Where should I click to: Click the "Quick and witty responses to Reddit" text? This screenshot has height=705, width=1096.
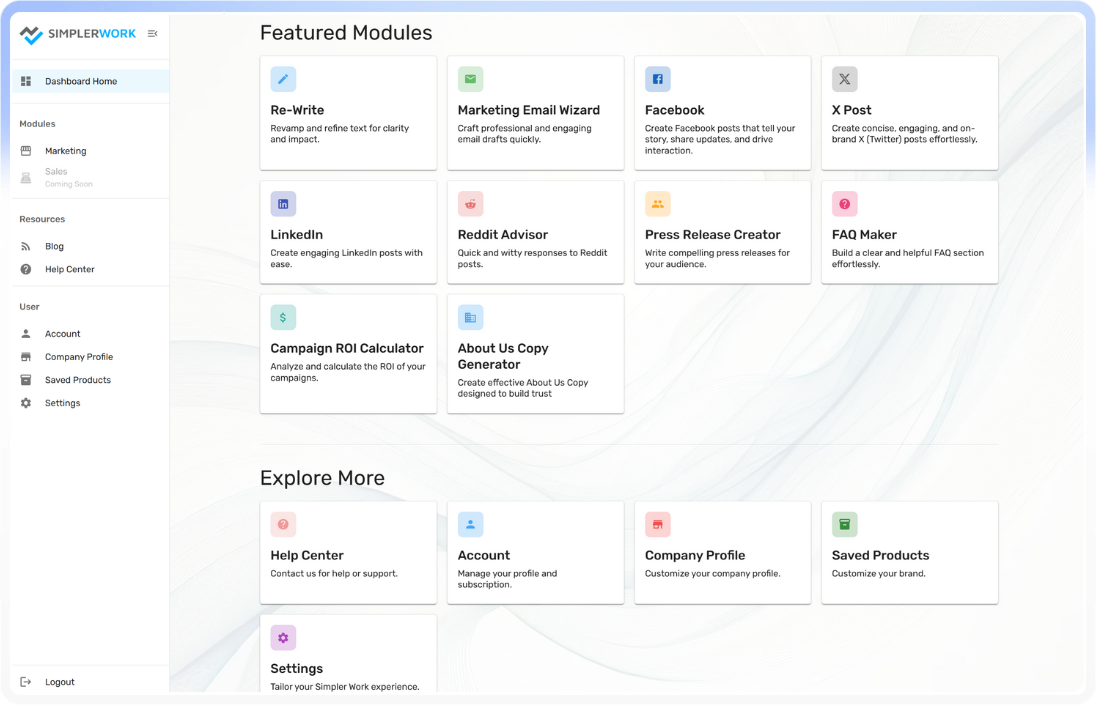533,259
